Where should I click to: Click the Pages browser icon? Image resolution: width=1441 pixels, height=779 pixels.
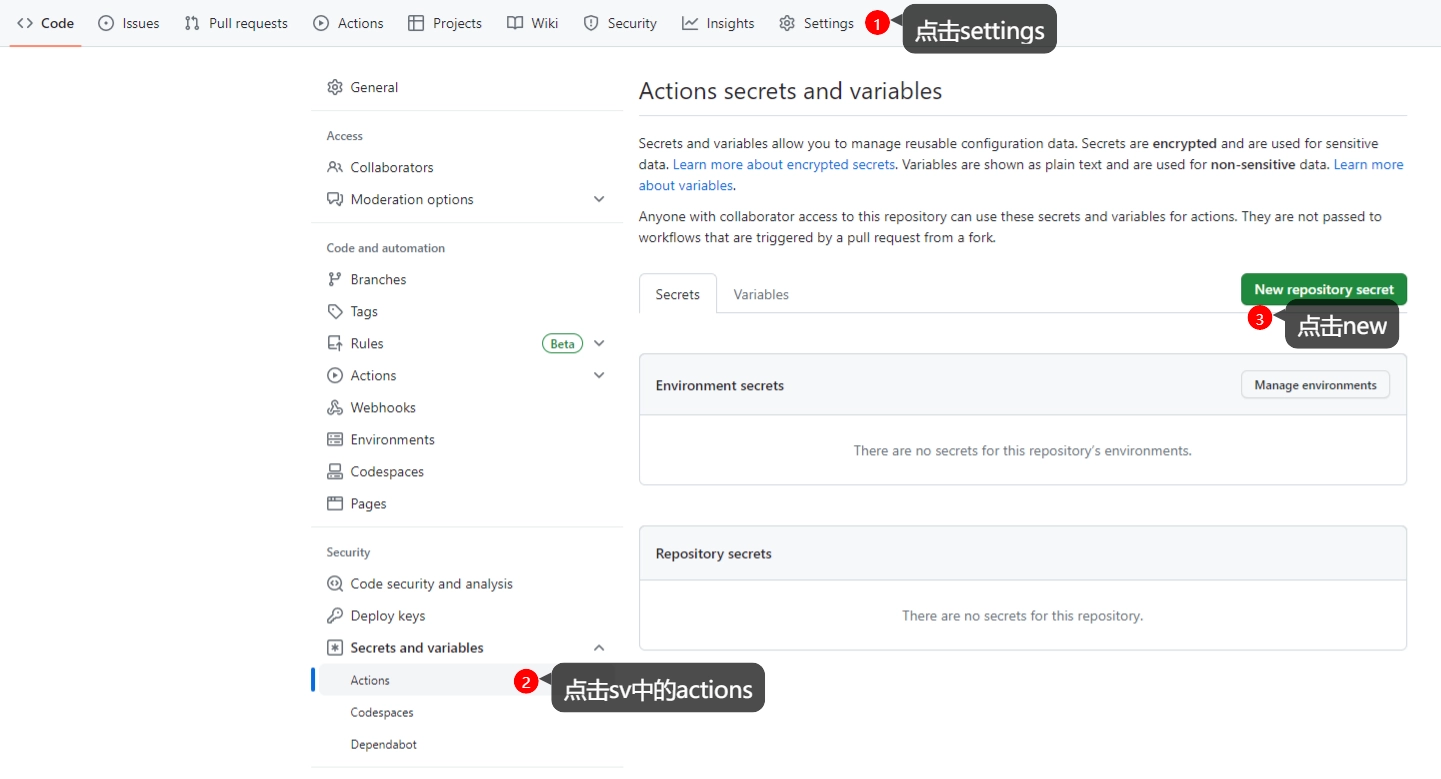pos(335,503)
